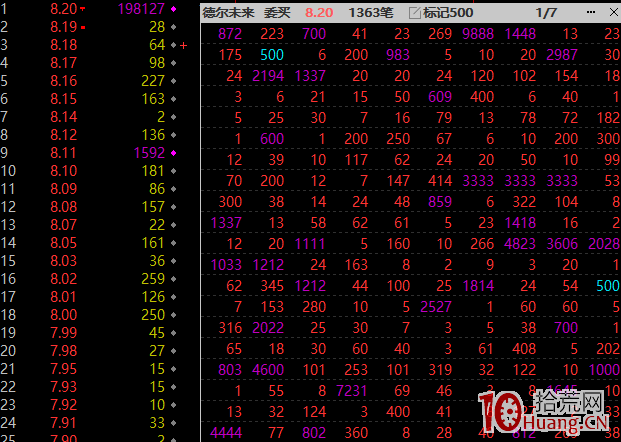
Task: Click the 1033 order in the queue
Action: [x=226, y=265]
